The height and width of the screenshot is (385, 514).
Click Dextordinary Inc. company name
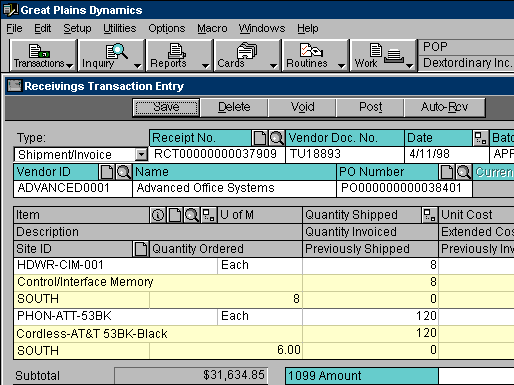467,63
